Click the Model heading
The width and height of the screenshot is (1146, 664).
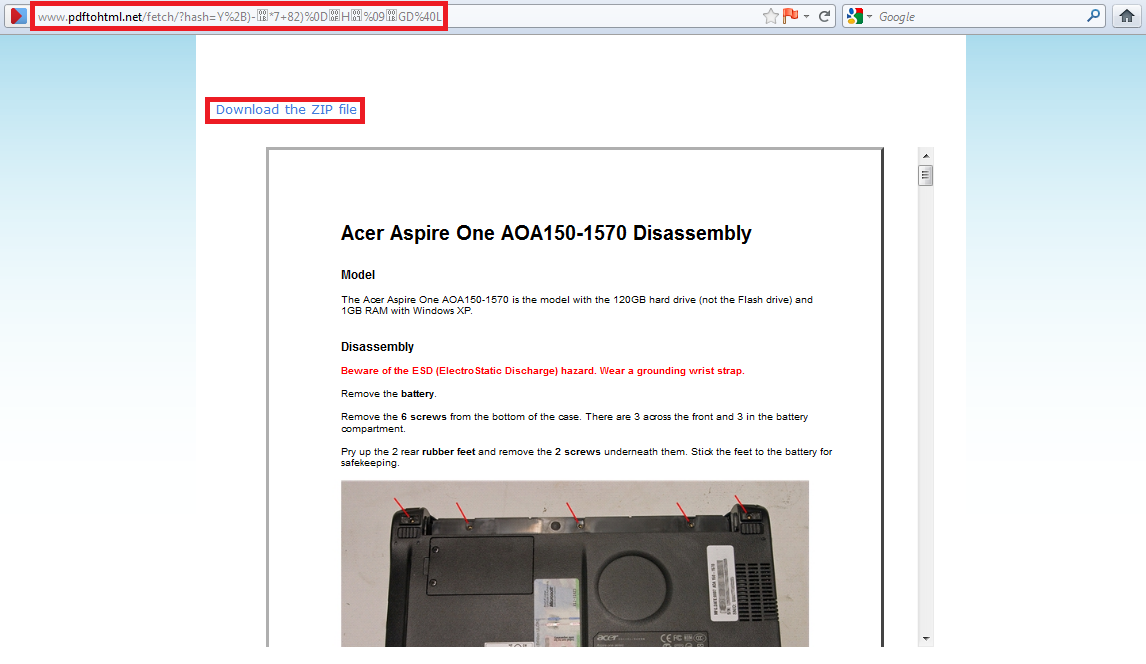pos(357,275)
